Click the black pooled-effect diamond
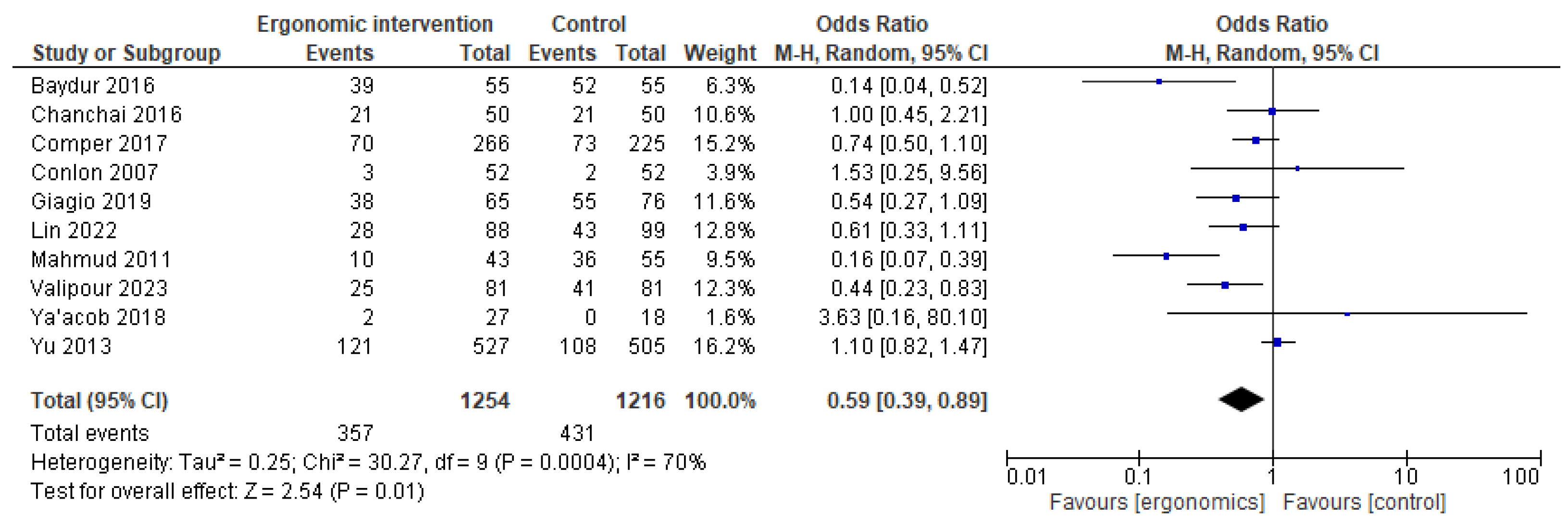 1241,400
